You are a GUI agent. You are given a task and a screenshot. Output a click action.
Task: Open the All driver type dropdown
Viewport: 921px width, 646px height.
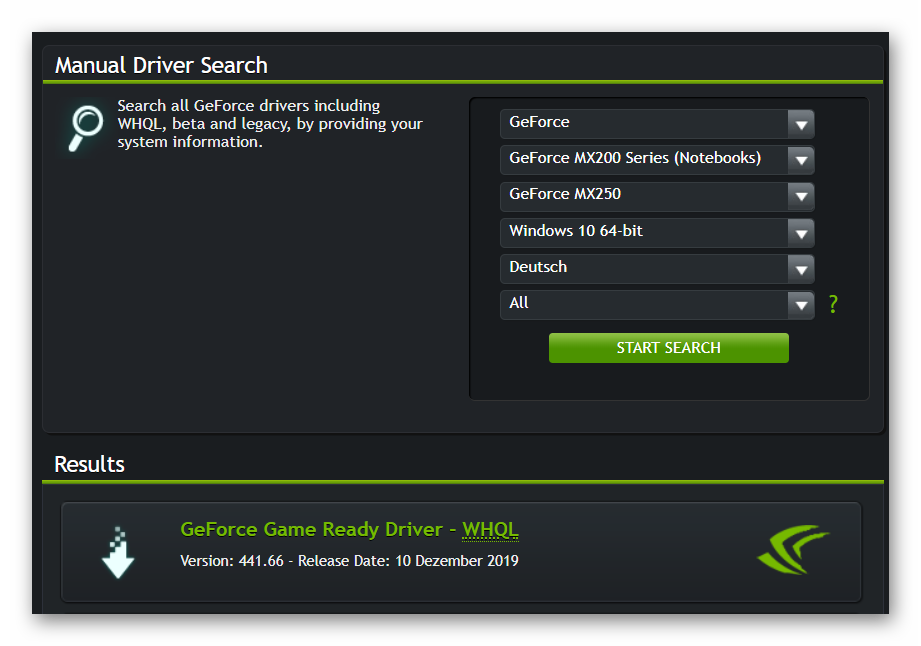(x=657, y=305)
